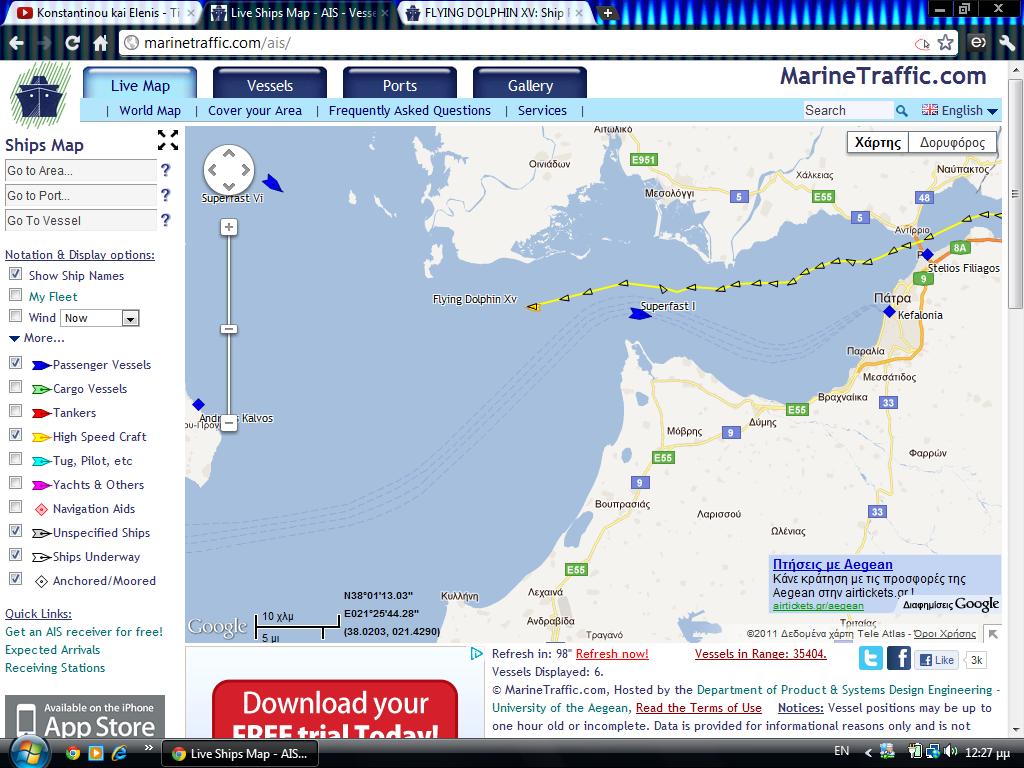Enable Tug, Pilot, etc checkbox
This screenshot has height=768, width=1024.
tap(16, 458)
